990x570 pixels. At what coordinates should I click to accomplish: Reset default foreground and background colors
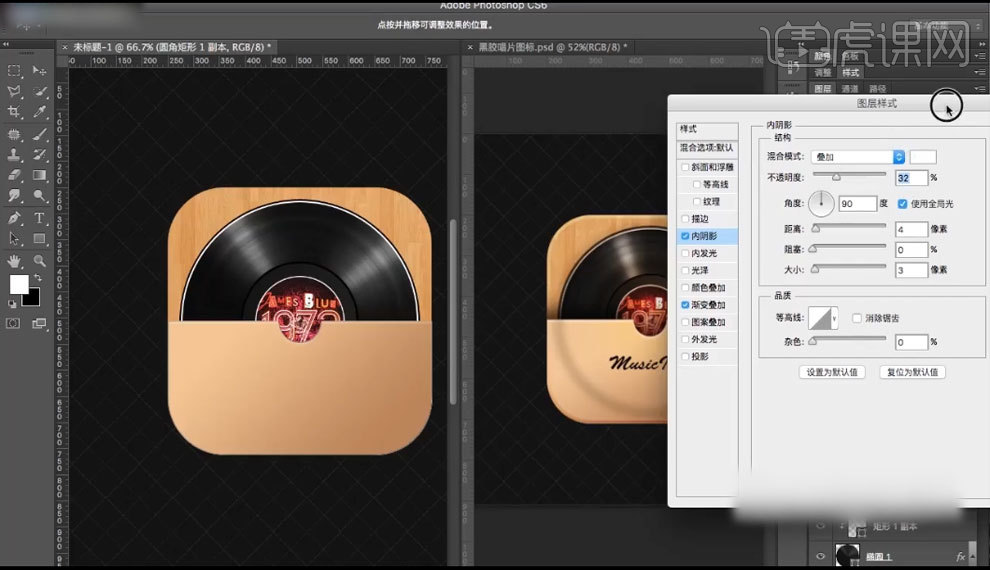point(12,304)
